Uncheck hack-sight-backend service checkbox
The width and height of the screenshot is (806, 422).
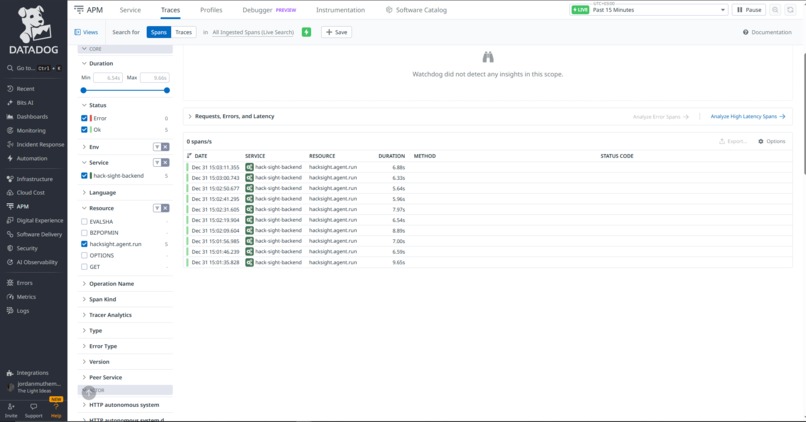click(84, 176)
